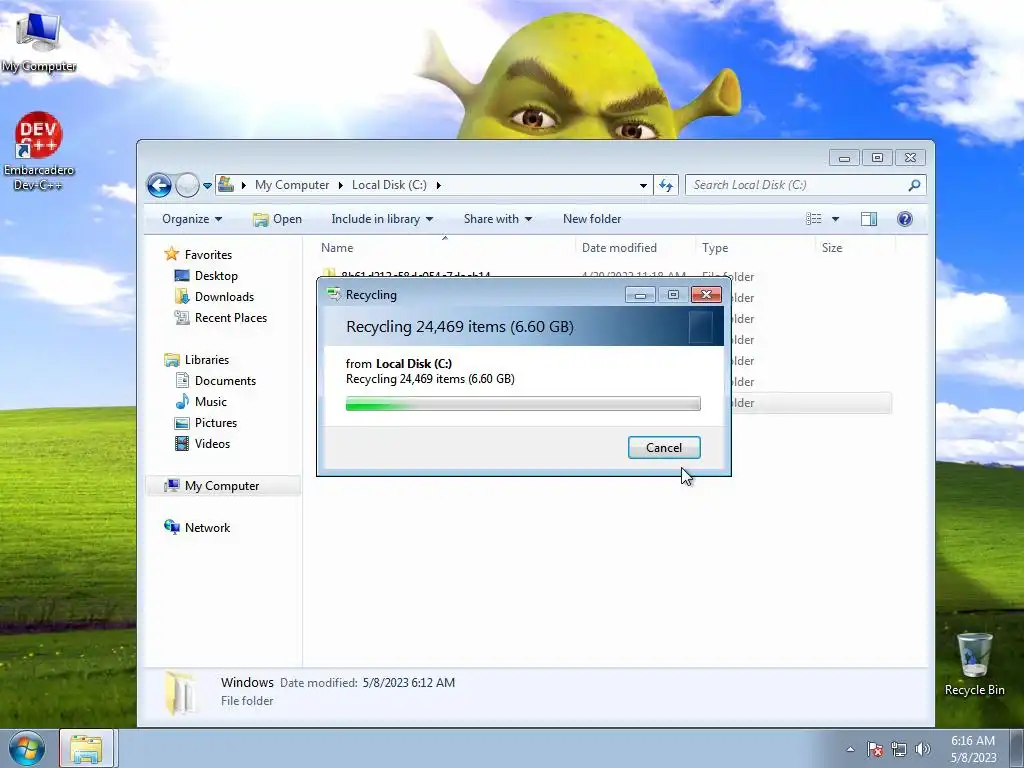The height and width of the screenshot is (768, 1024).
Task: Click the Open toolbar button
Action: pyautogui.click(x=278, y=219)
